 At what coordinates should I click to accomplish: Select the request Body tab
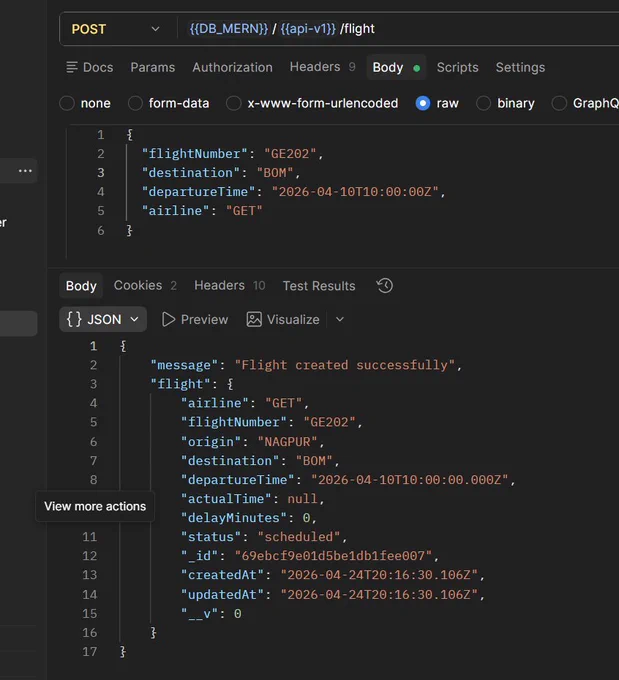tap(396, 67)
